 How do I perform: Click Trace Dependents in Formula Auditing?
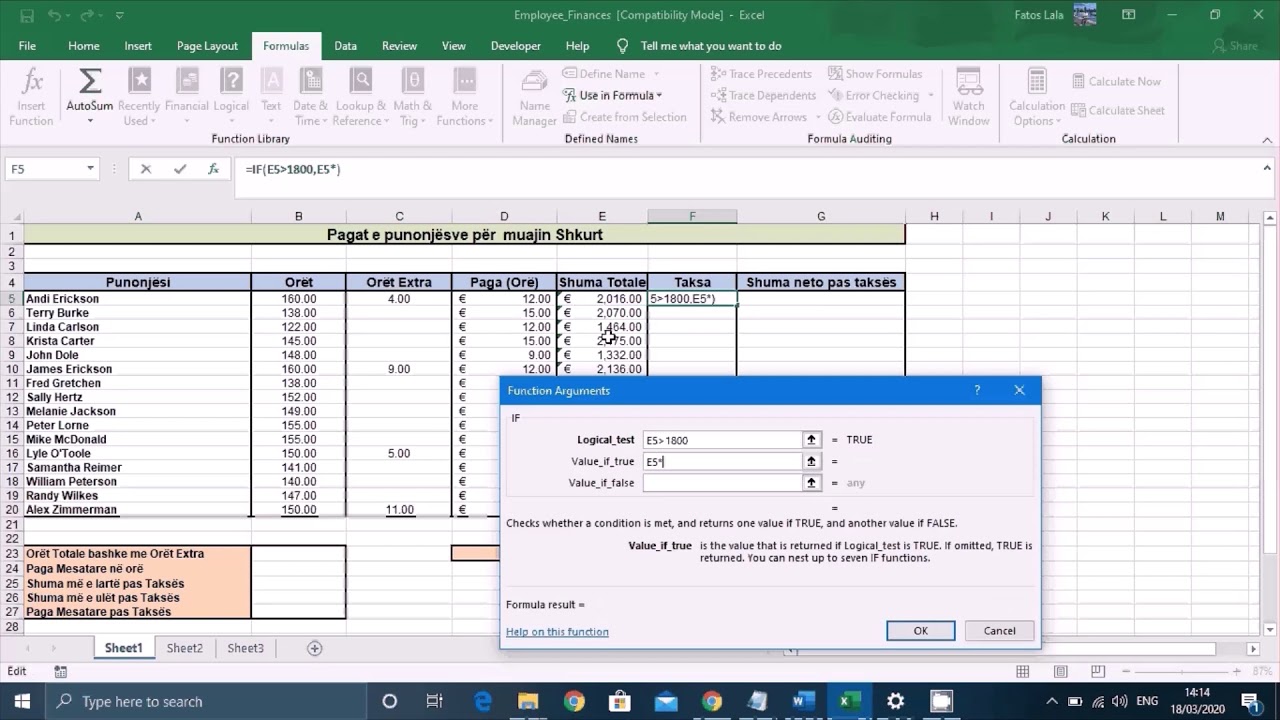tap(763, 95)
